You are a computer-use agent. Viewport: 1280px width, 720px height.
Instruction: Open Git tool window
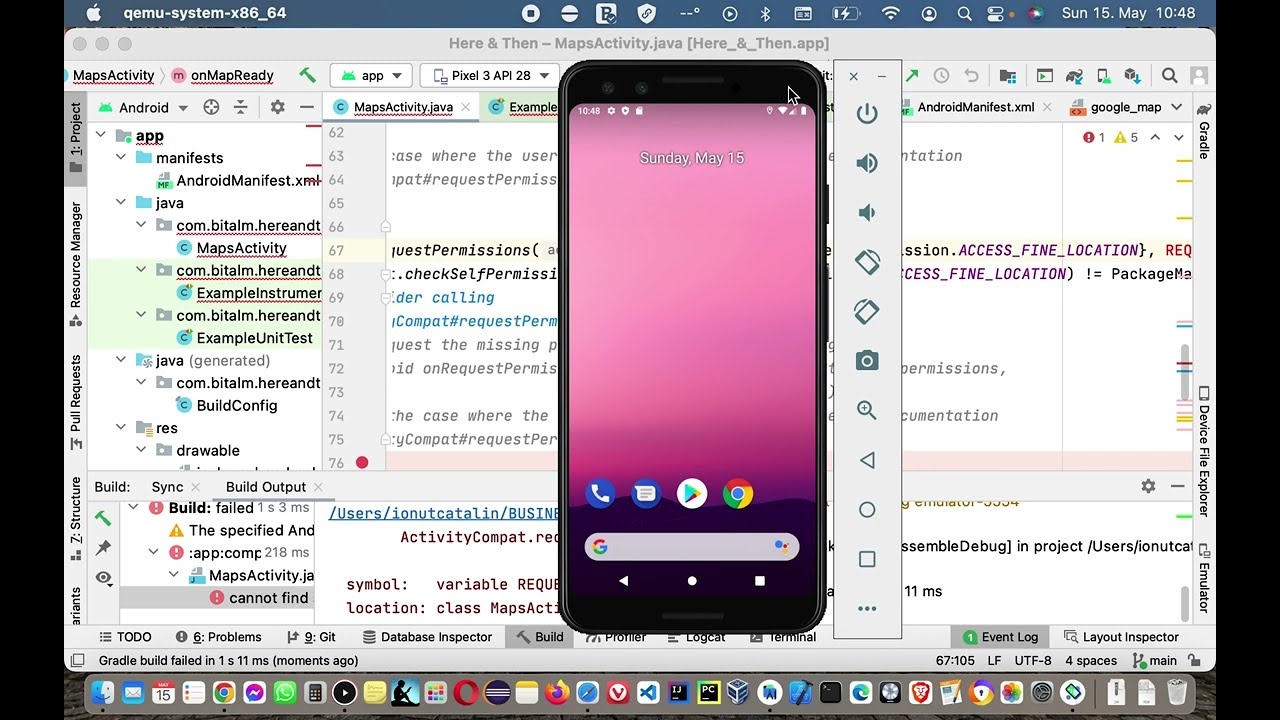pyautogui.click(x=311, y=637)
